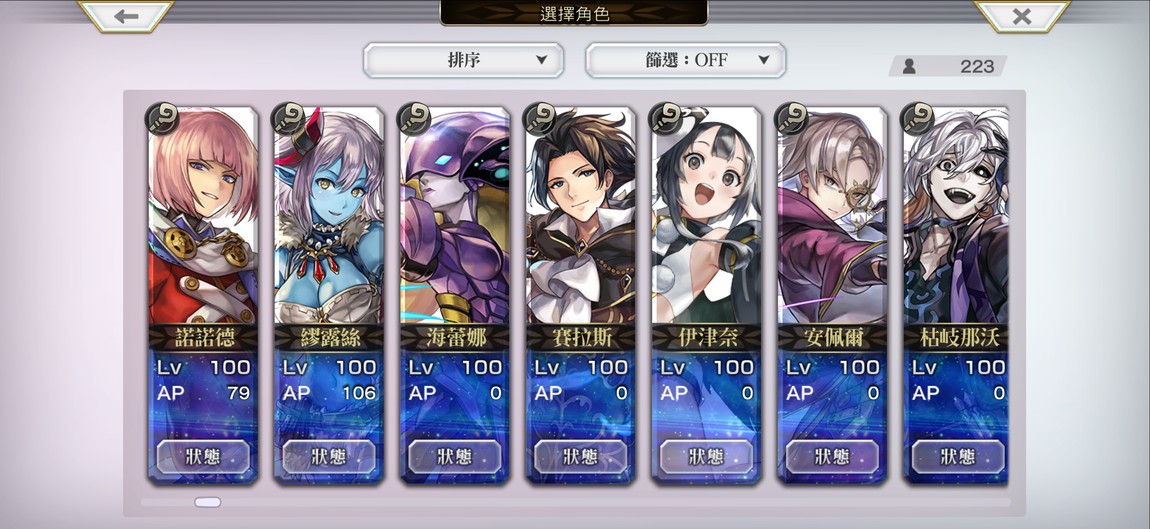
Task: Click the staff icon on 繆露絲's card
Action: pyautogui.click(x=288, y=118)
